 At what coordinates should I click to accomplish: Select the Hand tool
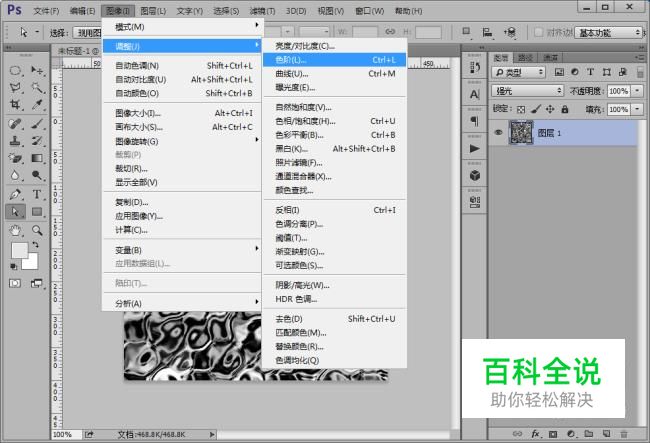pyautogui.click(x=15, y=230)
